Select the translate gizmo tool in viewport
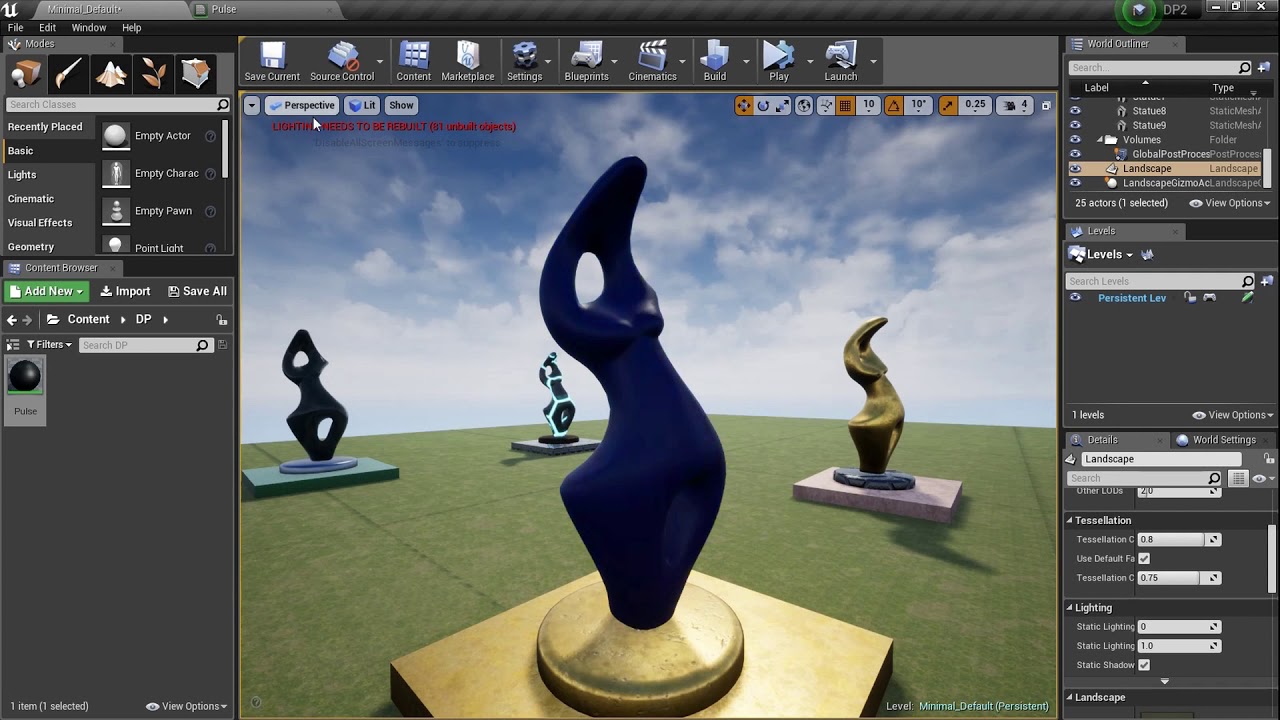This screenshot has width=1280, height=720. click(x=743, y=105)
